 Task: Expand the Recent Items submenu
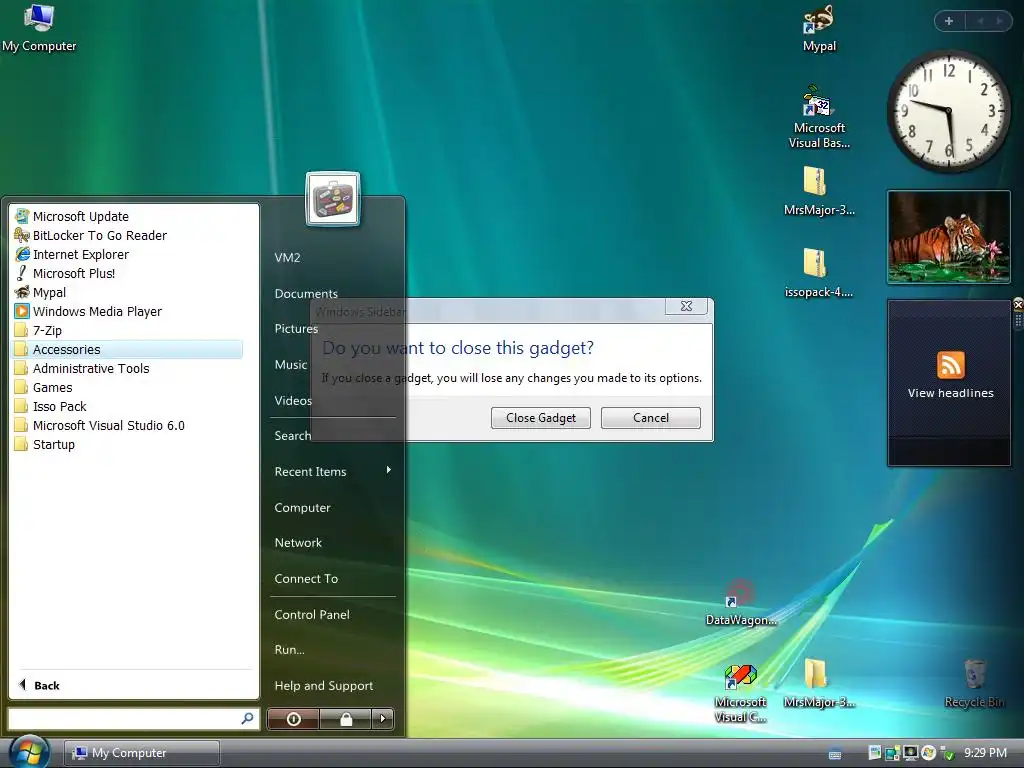click(333, 471)
